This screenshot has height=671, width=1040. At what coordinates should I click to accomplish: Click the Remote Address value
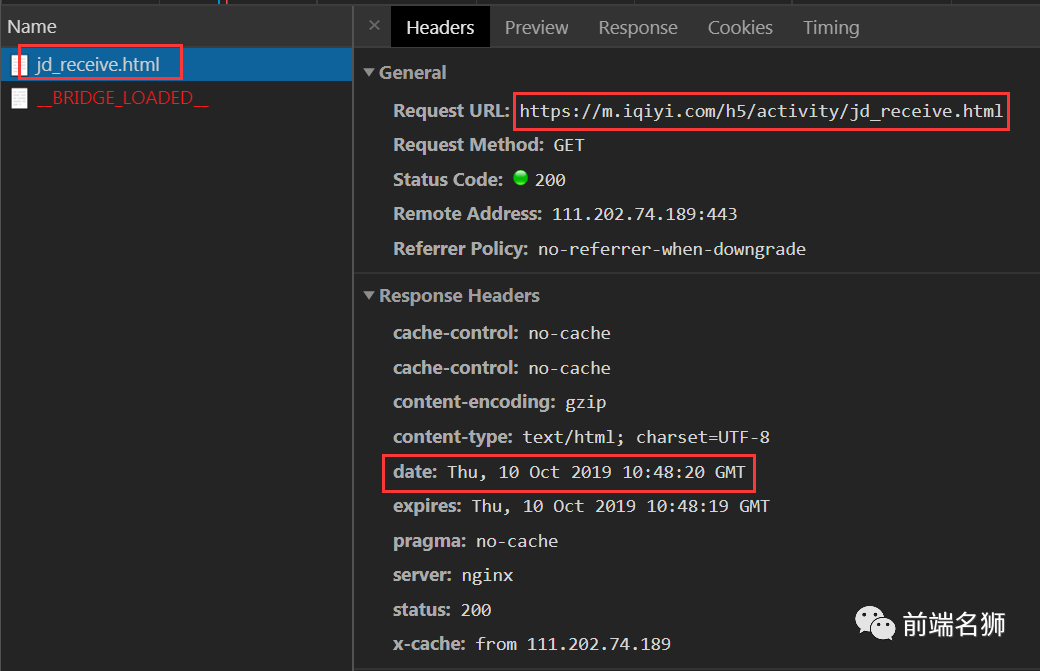[644, 214]
